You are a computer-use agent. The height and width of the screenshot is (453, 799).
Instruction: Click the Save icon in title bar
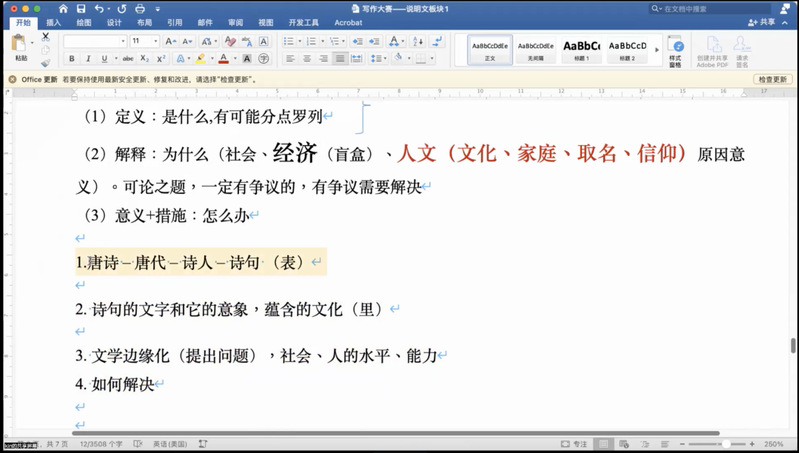[79, 8]
